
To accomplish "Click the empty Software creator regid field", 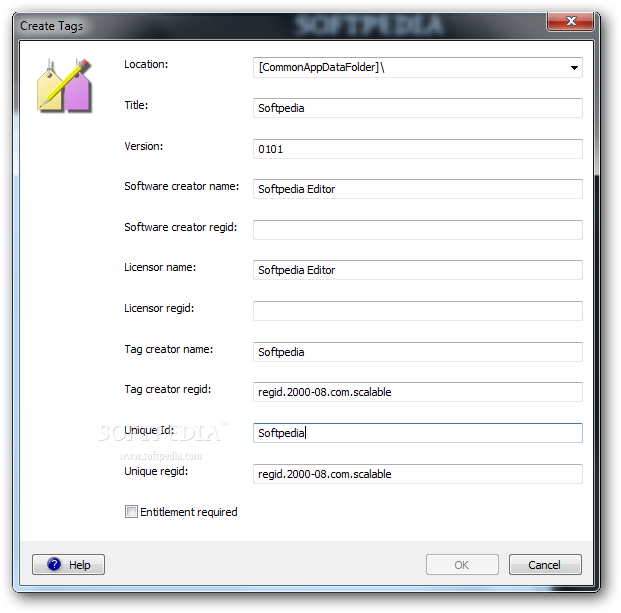I will tap(418, 230).
